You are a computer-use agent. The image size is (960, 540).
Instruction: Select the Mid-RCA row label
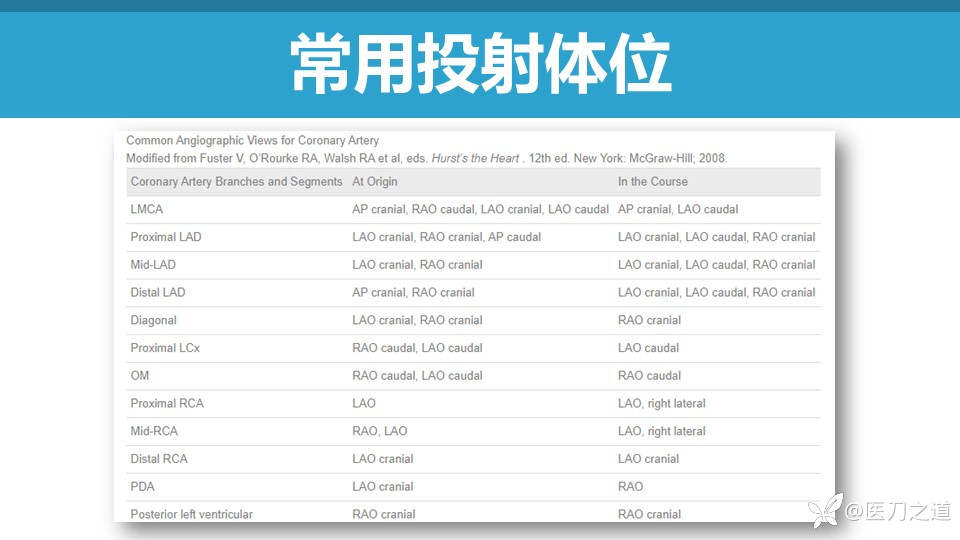click(158, 432)
